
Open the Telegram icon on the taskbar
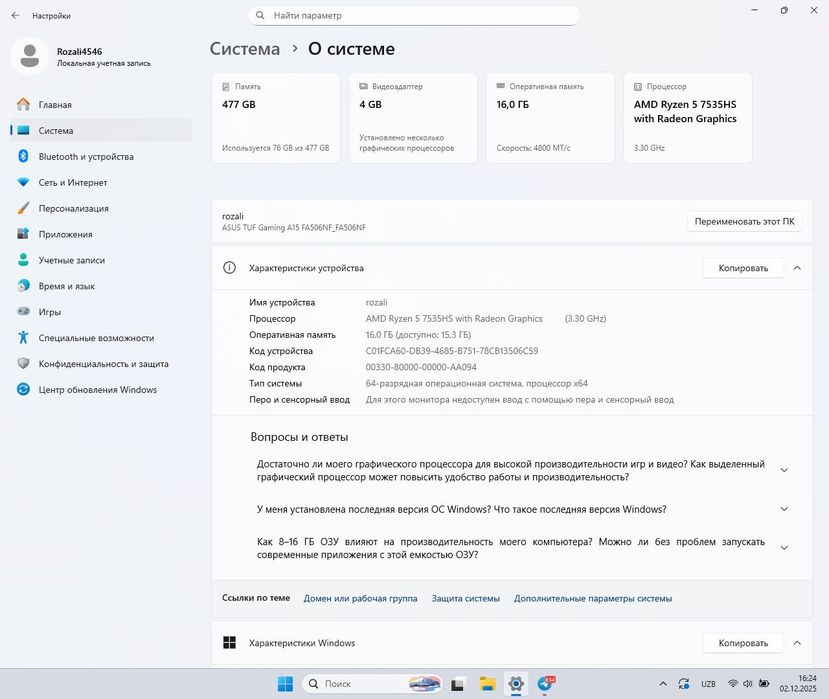tap(546, 684)
